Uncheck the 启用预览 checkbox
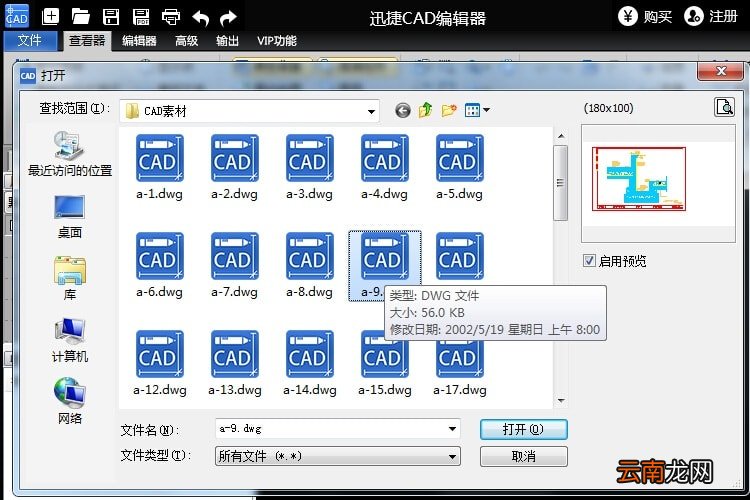Image resolution: width=750 pixels, height=500 pixels. [589, 261]
